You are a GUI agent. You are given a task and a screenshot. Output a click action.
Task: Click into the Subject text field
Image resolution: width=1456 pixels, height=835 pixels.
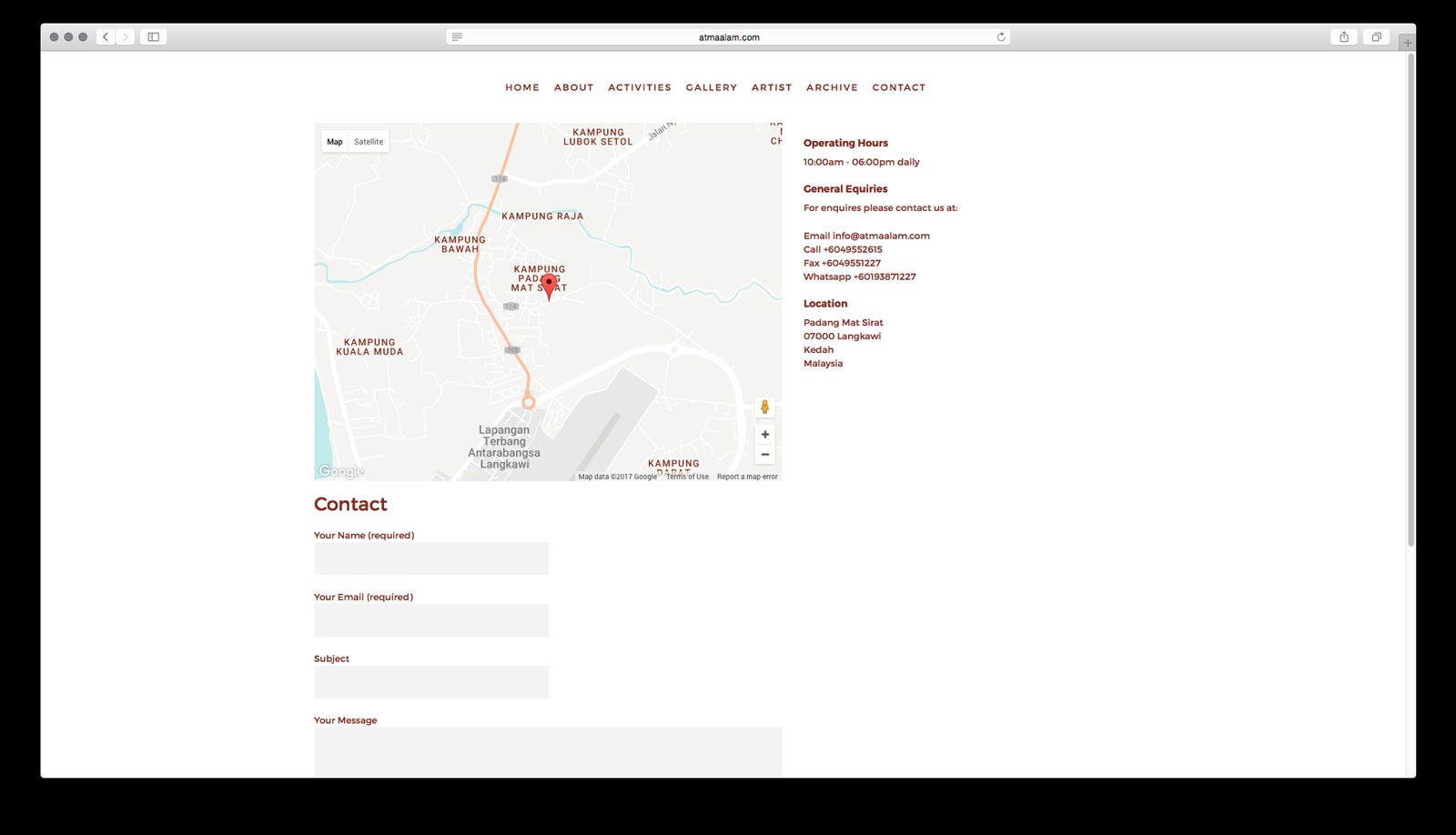tap(431, 682)
